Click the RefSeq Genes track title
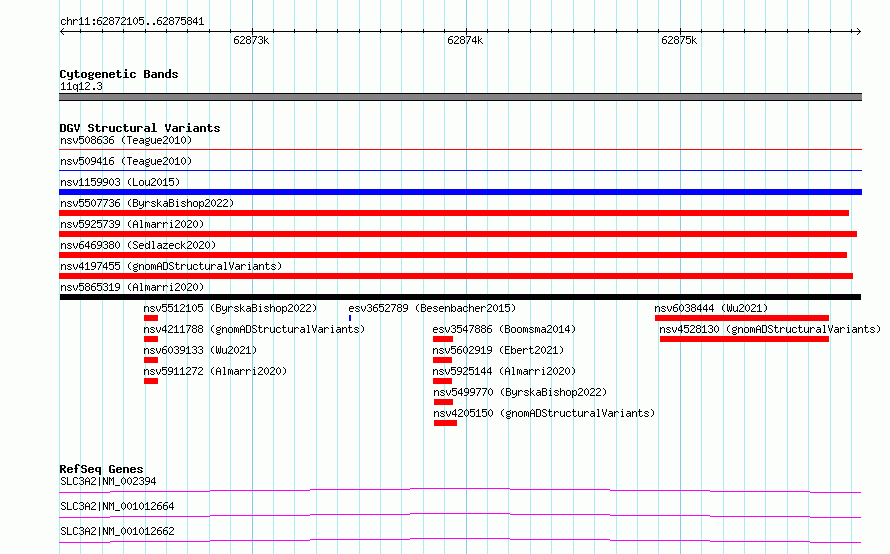The image size is (890, 554). click(101, 469)
